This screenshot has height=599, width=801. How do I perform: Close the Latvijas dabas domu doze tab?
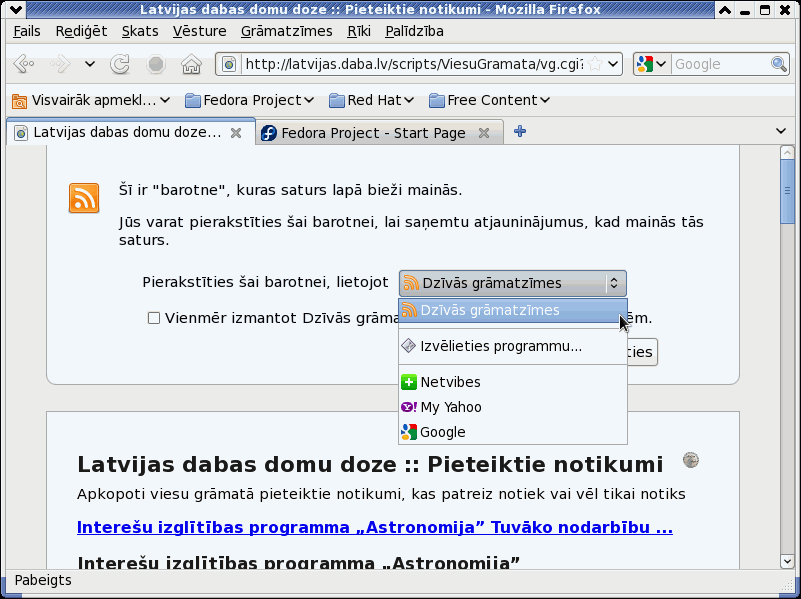tap(236, 133)
